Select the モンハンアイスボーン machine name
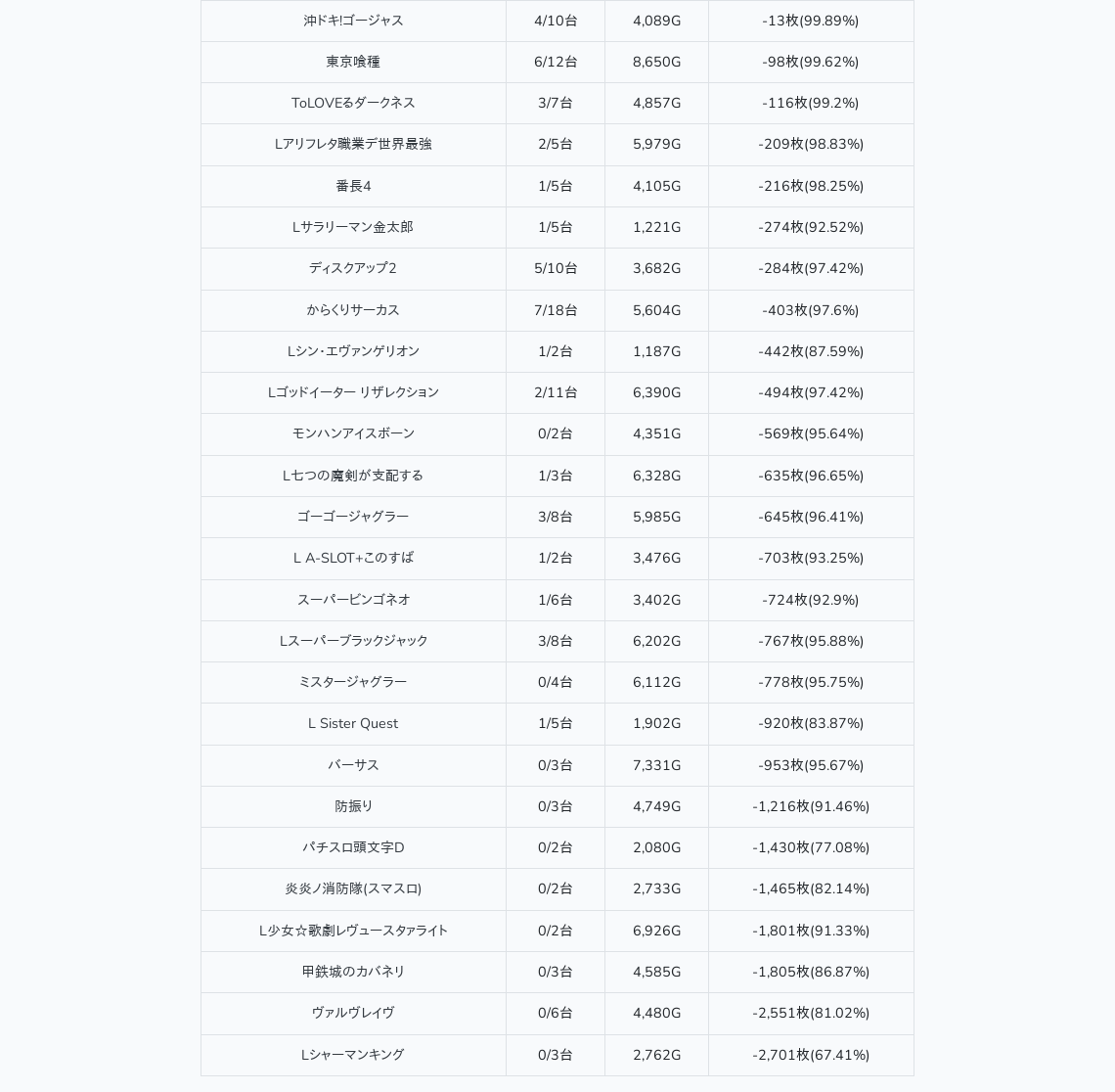The image size is (1115, 1092). pos(353,433)
